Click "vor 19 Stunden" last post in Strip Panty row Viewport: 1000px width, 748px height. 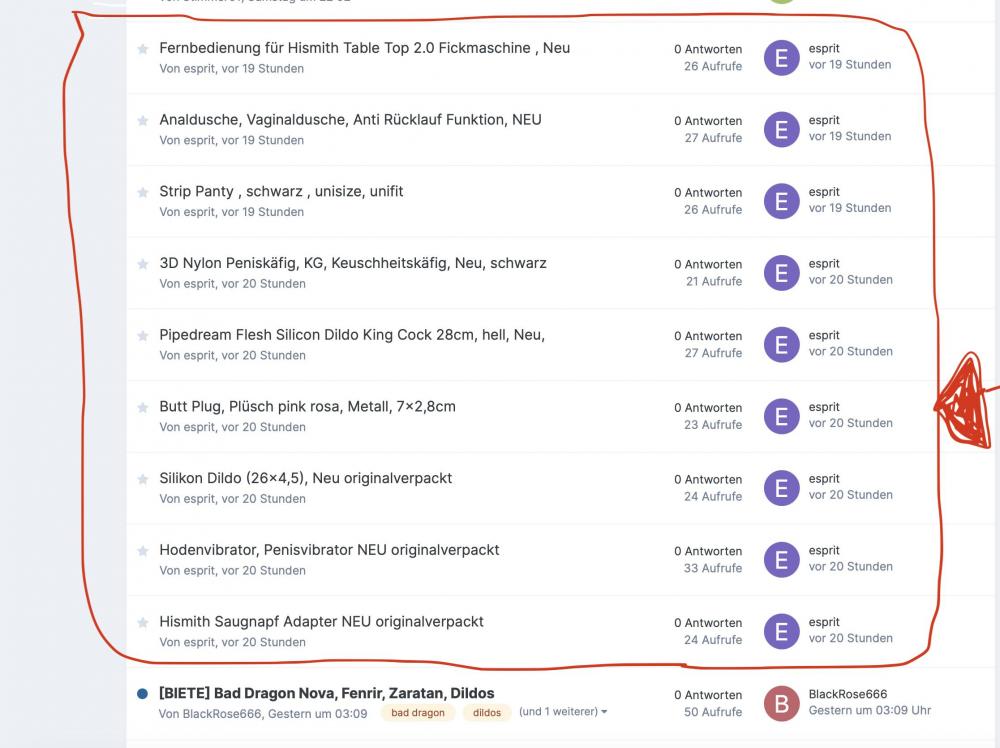tap(849, 208)
